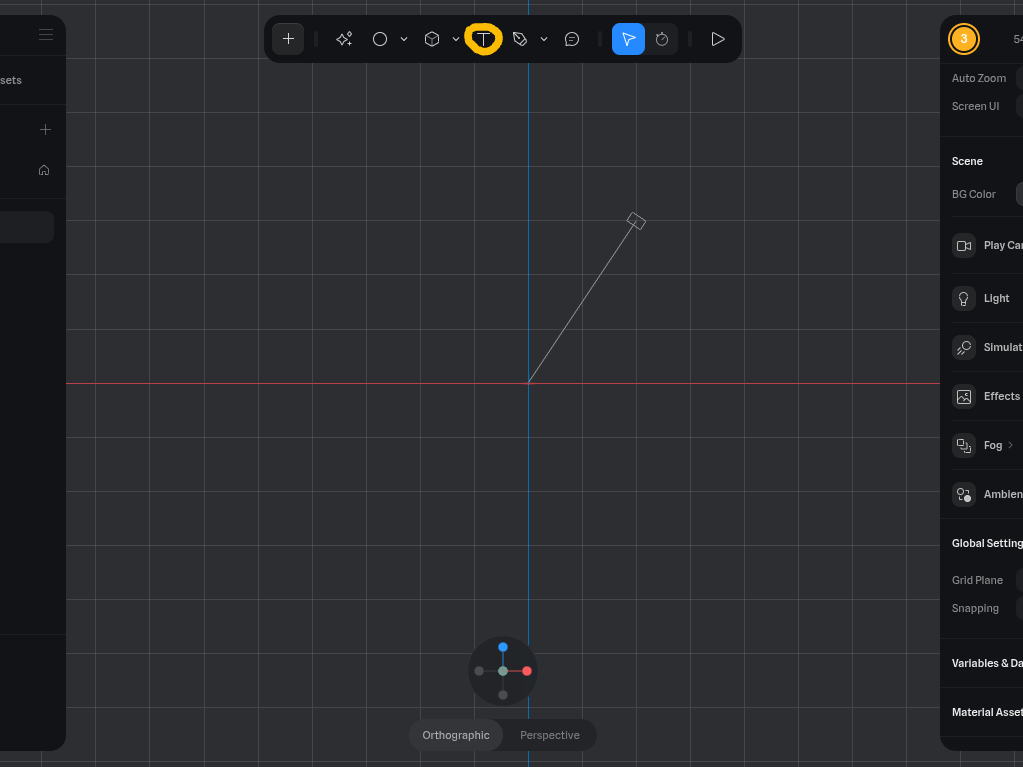
Task: Open the Effects image icon
Action: tap(964, 397)
